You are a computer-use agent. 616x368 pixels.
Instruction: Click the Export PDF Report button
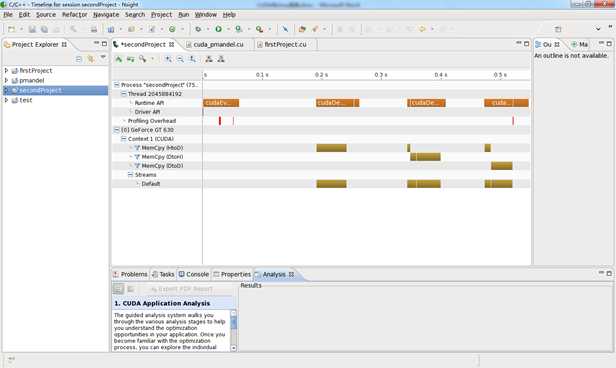click(x=182, y=289)
